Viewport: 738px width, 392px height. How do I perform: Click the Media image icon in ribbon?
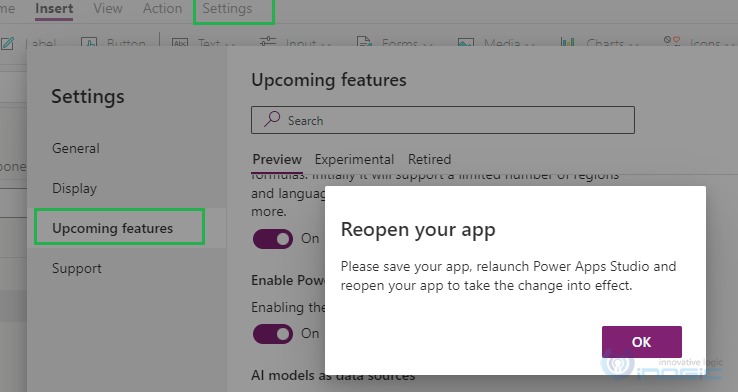point(465,42)
